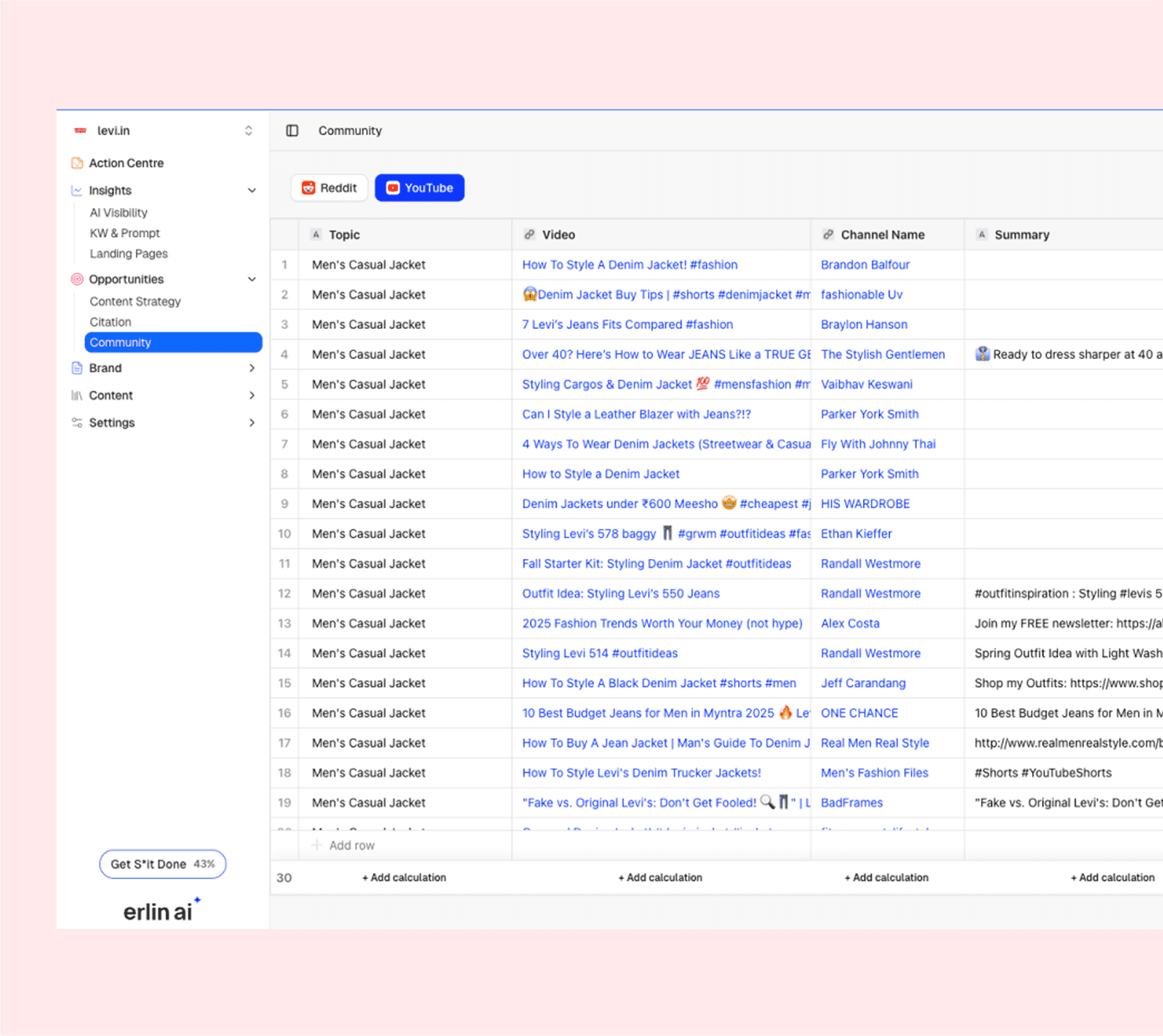The height and width of the screenshot is (1036, 1163).
Task: Expand the Content section chevron
Action: tap(252, 396)
